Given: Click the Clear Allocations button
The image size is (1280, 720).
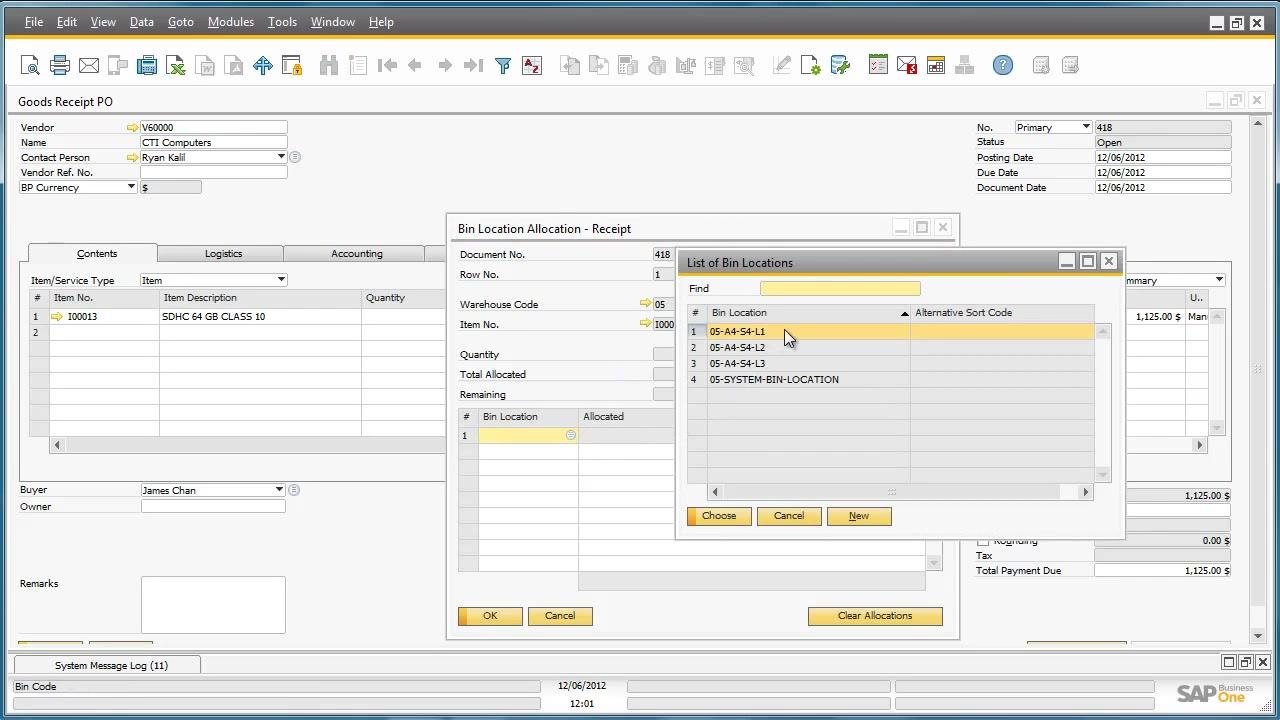Looking at the screenshot, I should pos(875,616).
